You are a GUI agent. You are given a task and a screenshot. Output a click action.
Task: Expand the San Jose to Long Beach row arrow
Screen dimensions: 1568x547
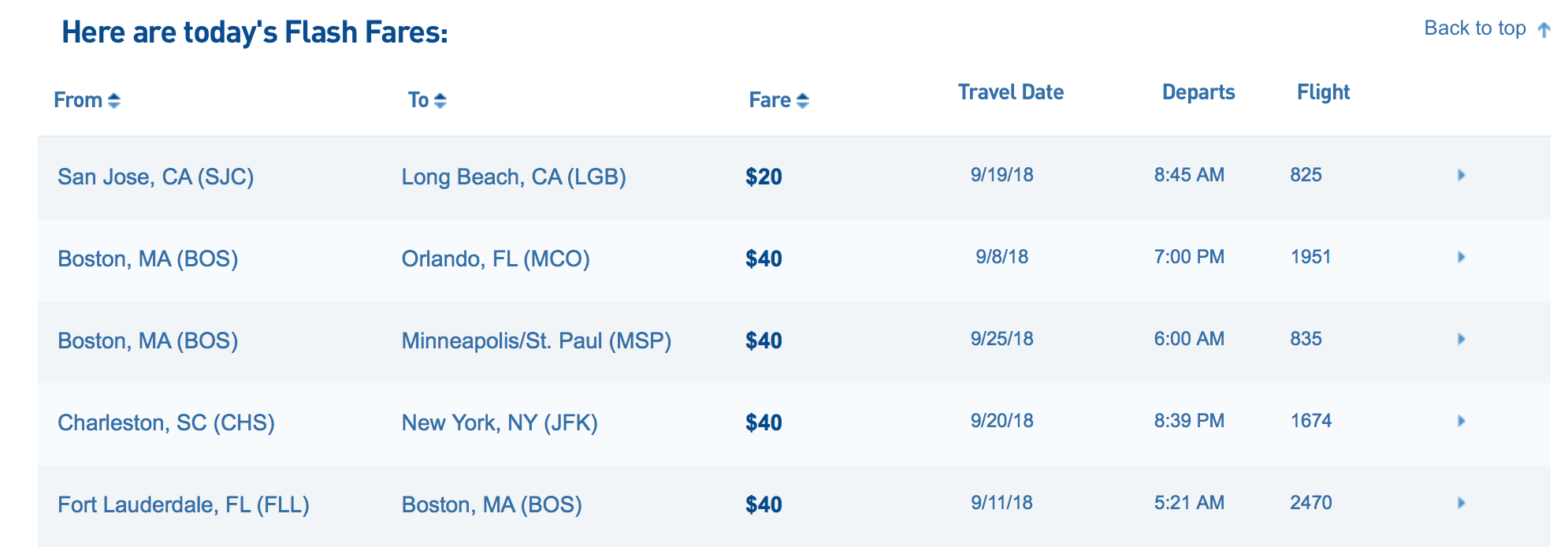[x=1461, y=175]
